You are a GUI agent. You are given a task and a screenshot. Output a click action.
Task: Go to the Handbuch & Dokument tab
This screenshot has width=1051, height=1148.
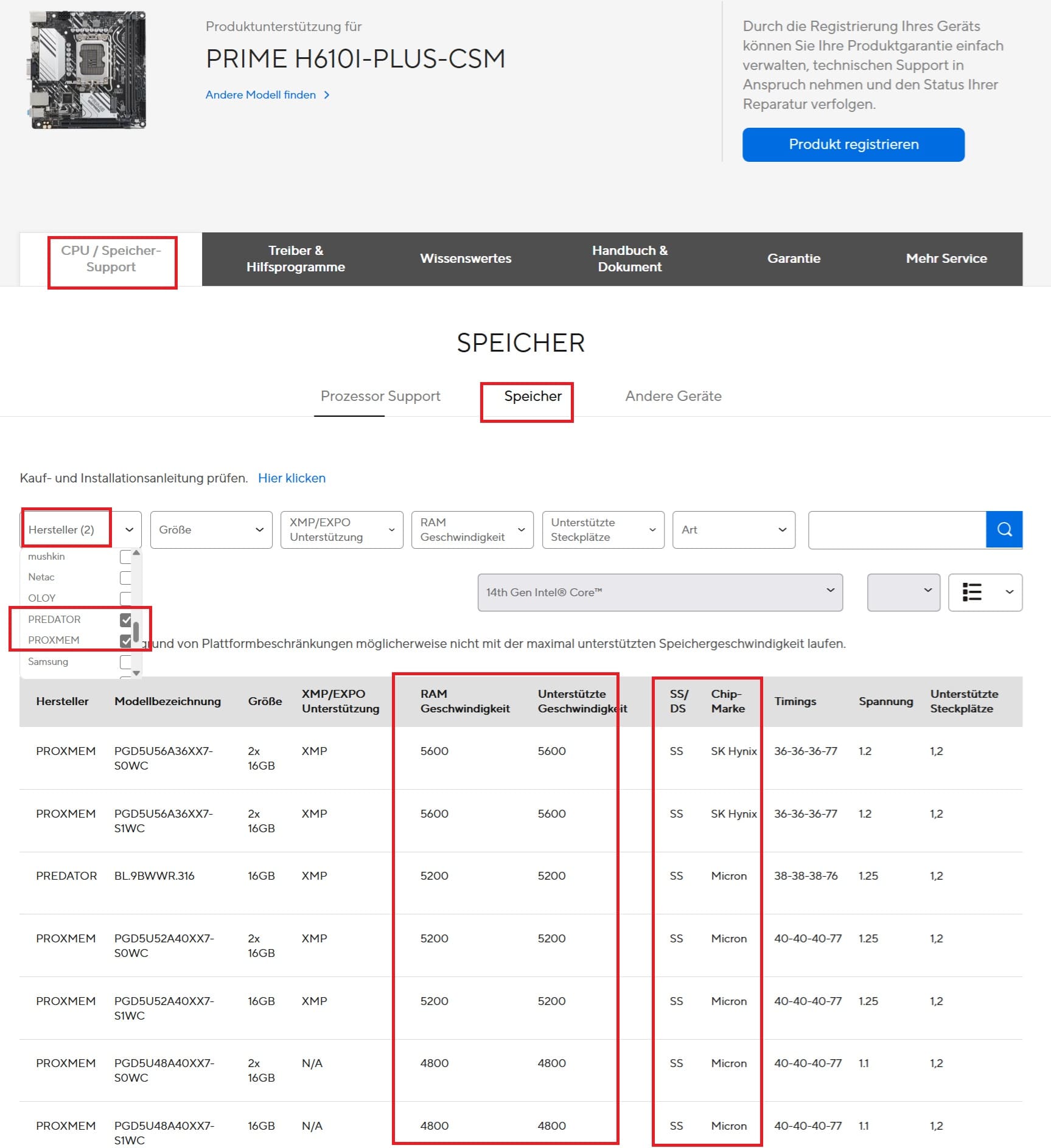(630, 259)
